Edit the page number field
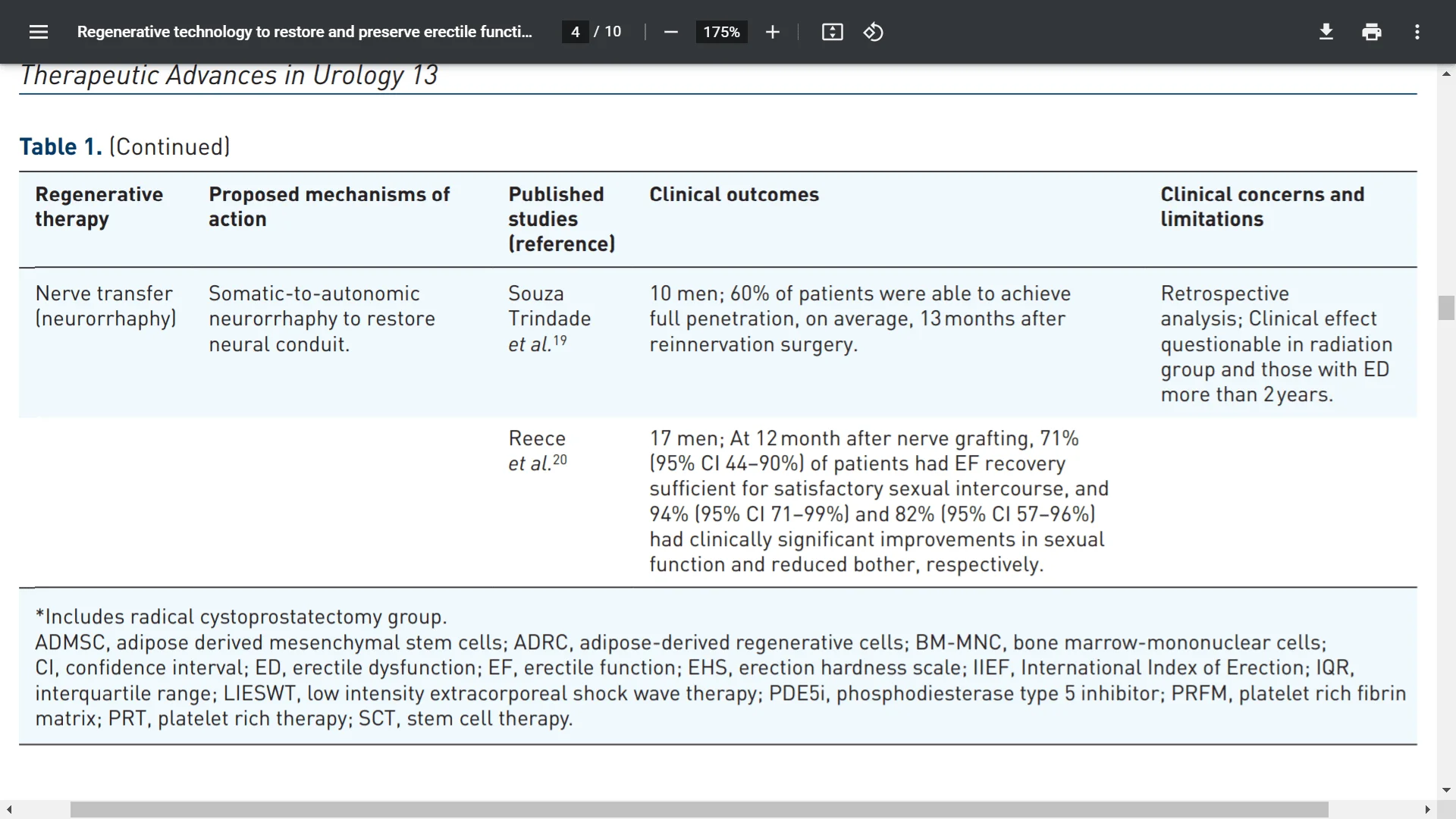1456x819 pixels. [x=576, y=32]
